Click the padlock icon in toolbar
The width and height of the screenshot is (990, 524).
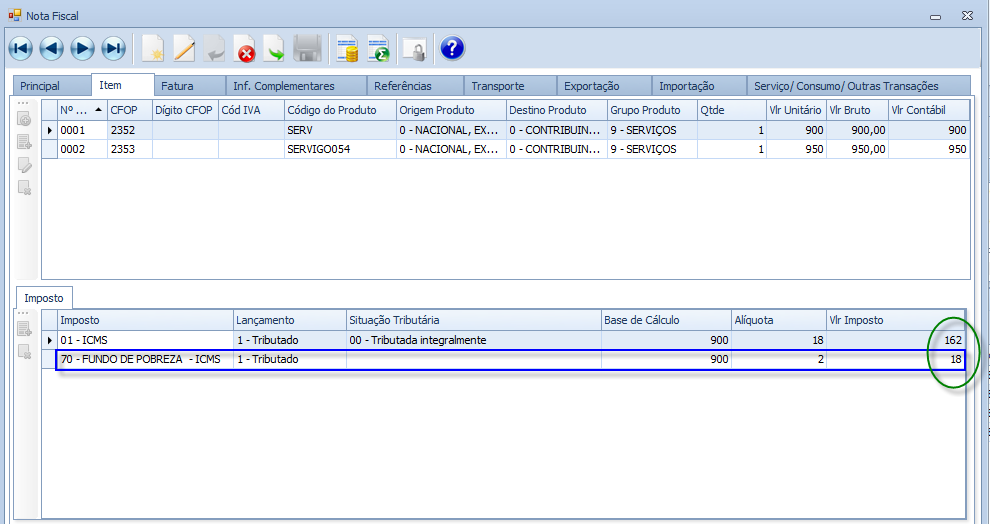[413, 48]
